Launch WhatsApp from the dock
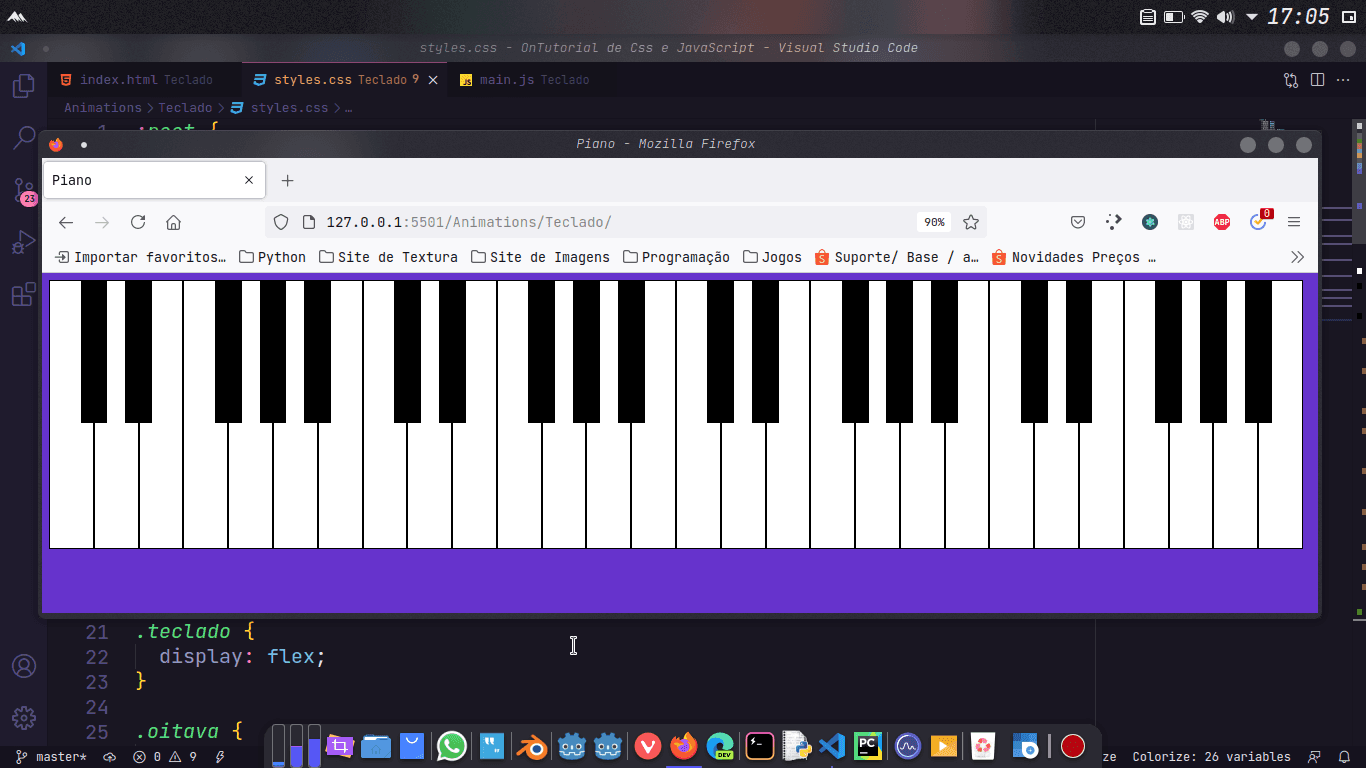Image resolution: width=1366 pixels, height=768 pixels. pyautogui.click(x=452, y=746)
